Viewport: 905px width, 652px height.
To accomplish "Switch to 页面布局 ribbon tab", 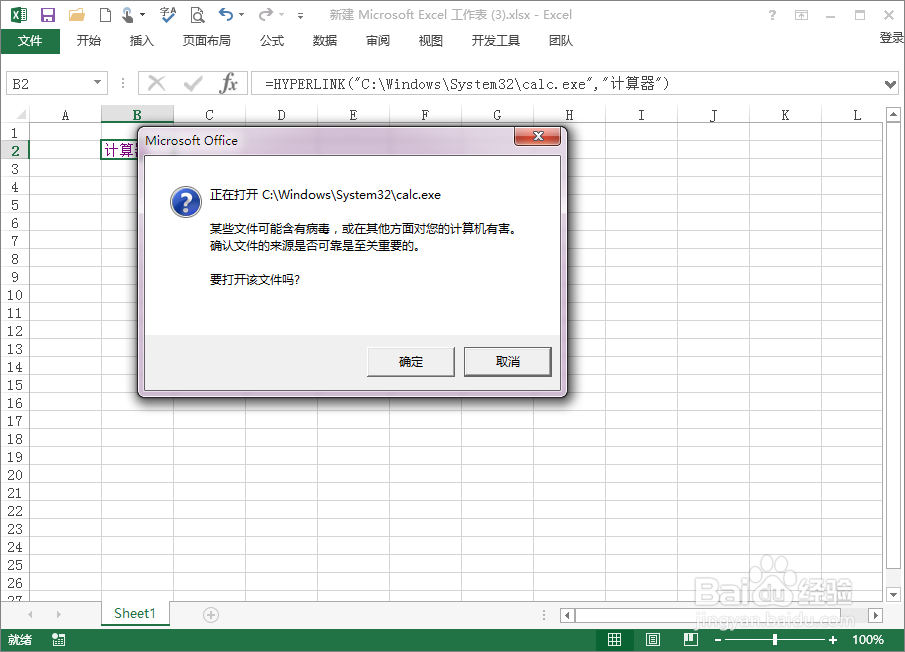I will [x=207, y=40].
